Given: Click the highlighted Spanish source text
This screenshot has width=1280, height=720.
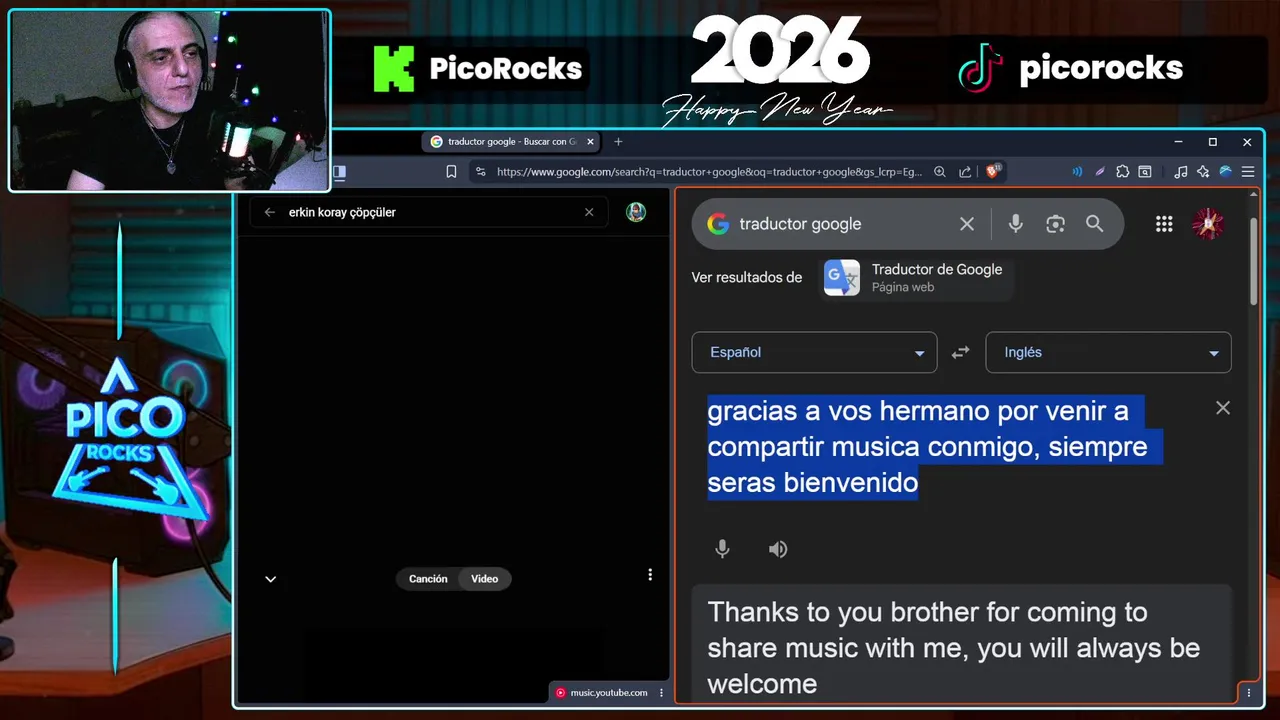Looking at the screenshot, I should 934,446.
